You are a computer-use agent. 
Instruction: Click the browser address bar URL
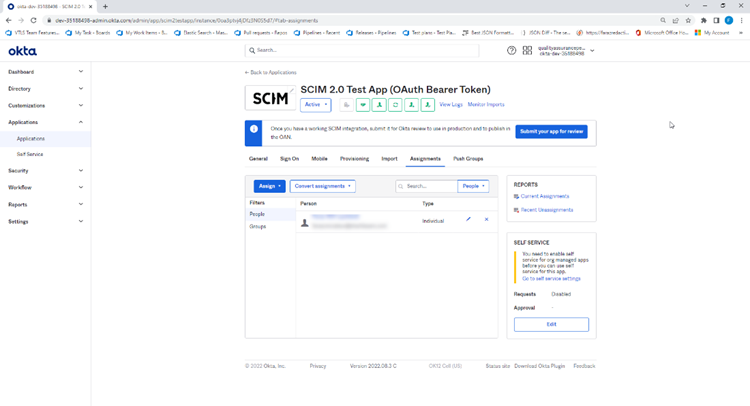[x=187, y=21]
